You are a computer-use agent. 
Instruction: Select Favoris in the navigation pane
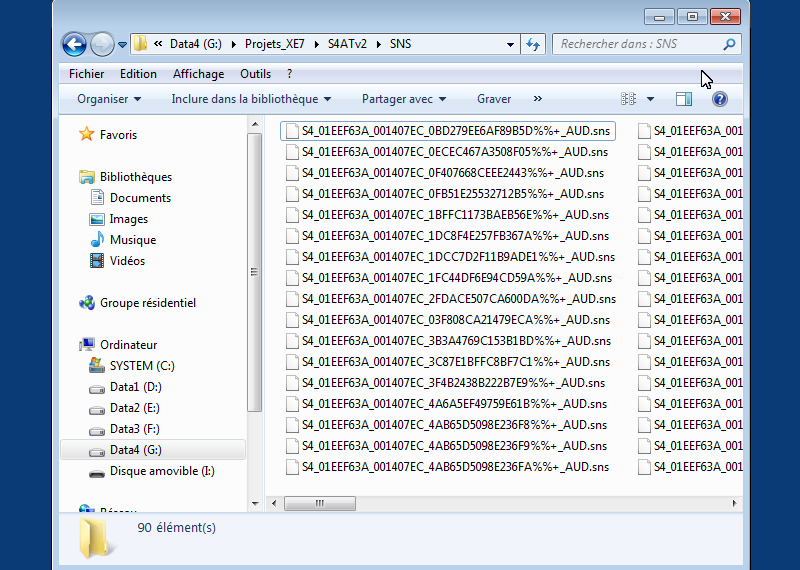pos(118,135)
